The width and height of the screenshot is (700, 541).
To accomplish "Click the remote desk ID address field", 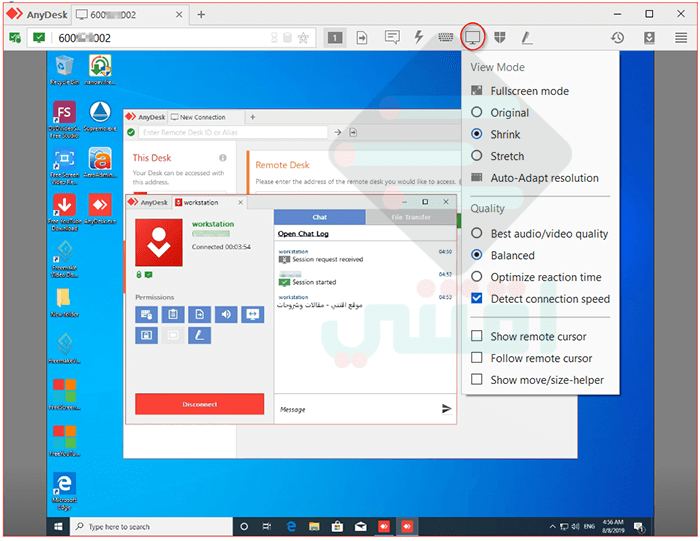I will 233,132.
